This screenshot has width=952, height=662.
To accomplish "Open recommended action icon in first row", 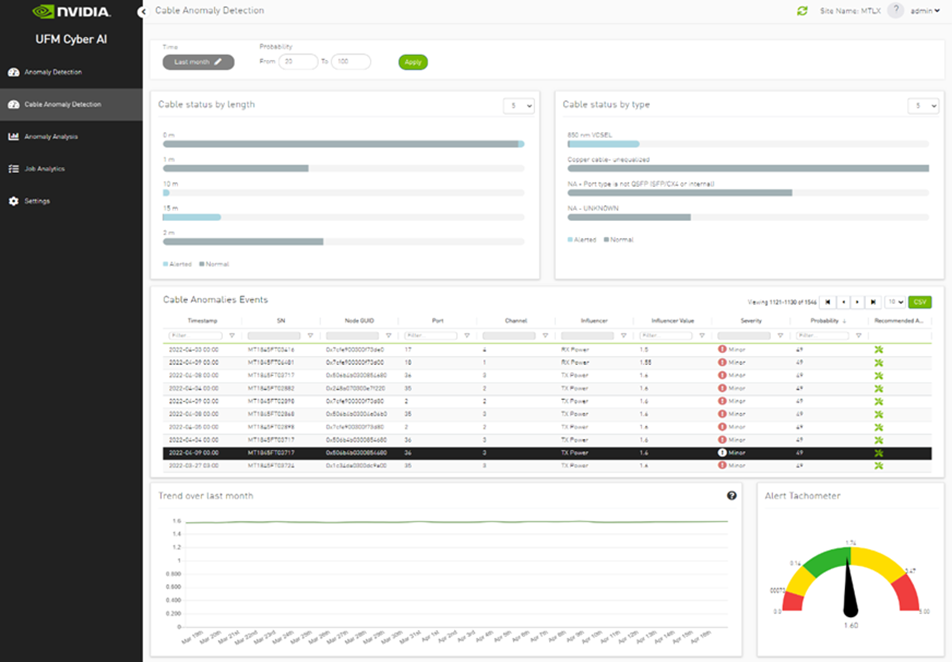I will coord(879,350).
